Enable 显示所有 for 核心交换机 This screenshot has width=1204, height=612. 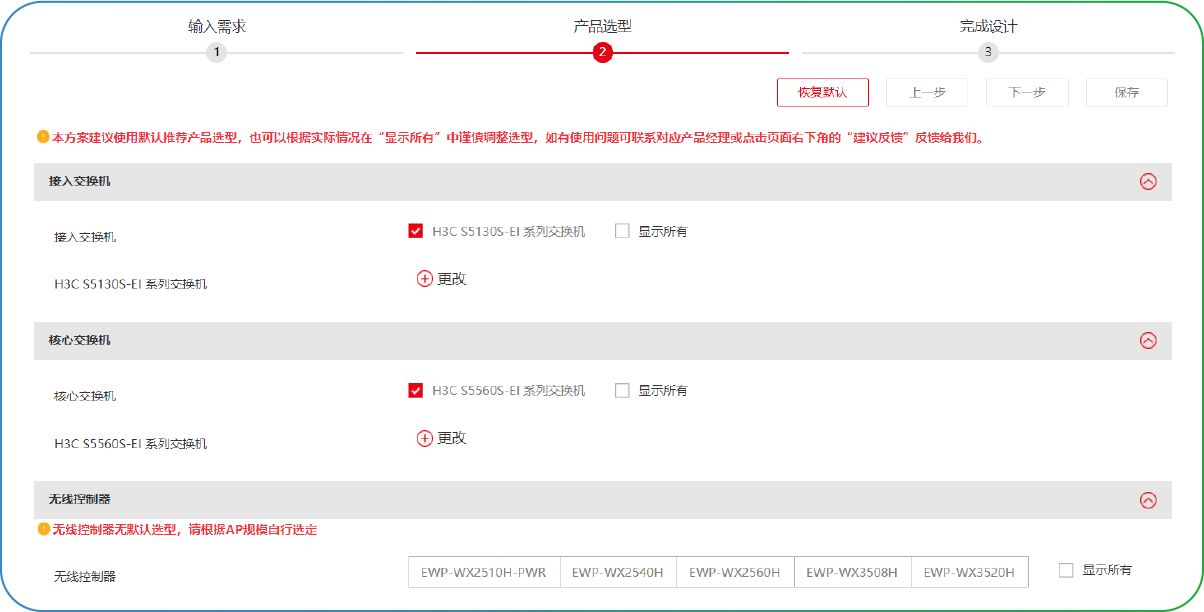pyautogui.click(x=622, y=390)
